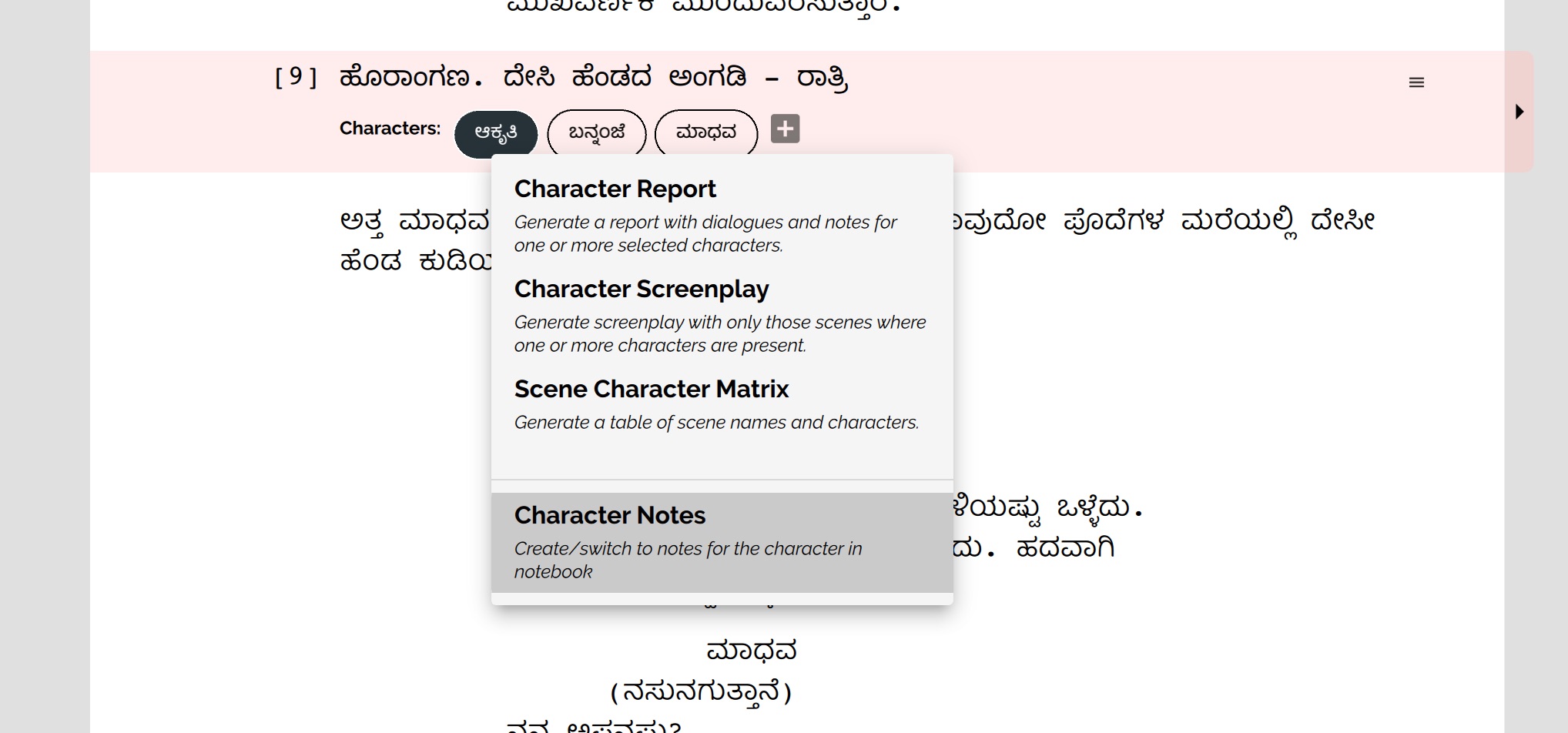Toggle selection of character chip ಆಕೃತಿ
This screenshot has height=733, width=1568.
tap(498, 133)
